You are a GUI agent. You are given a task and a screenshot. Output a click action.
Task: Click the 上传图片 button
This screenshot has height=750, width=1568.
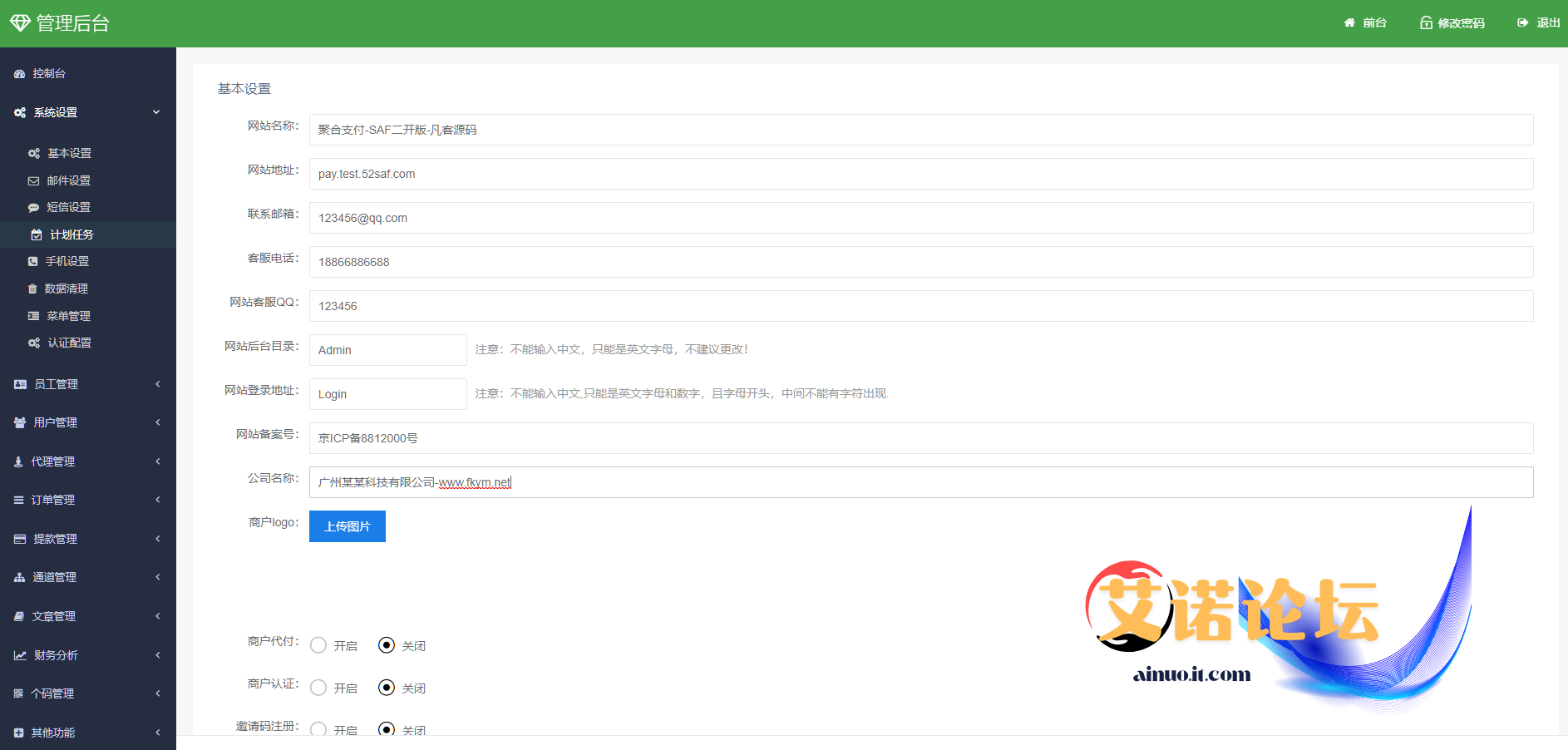(x=348, y=526)
